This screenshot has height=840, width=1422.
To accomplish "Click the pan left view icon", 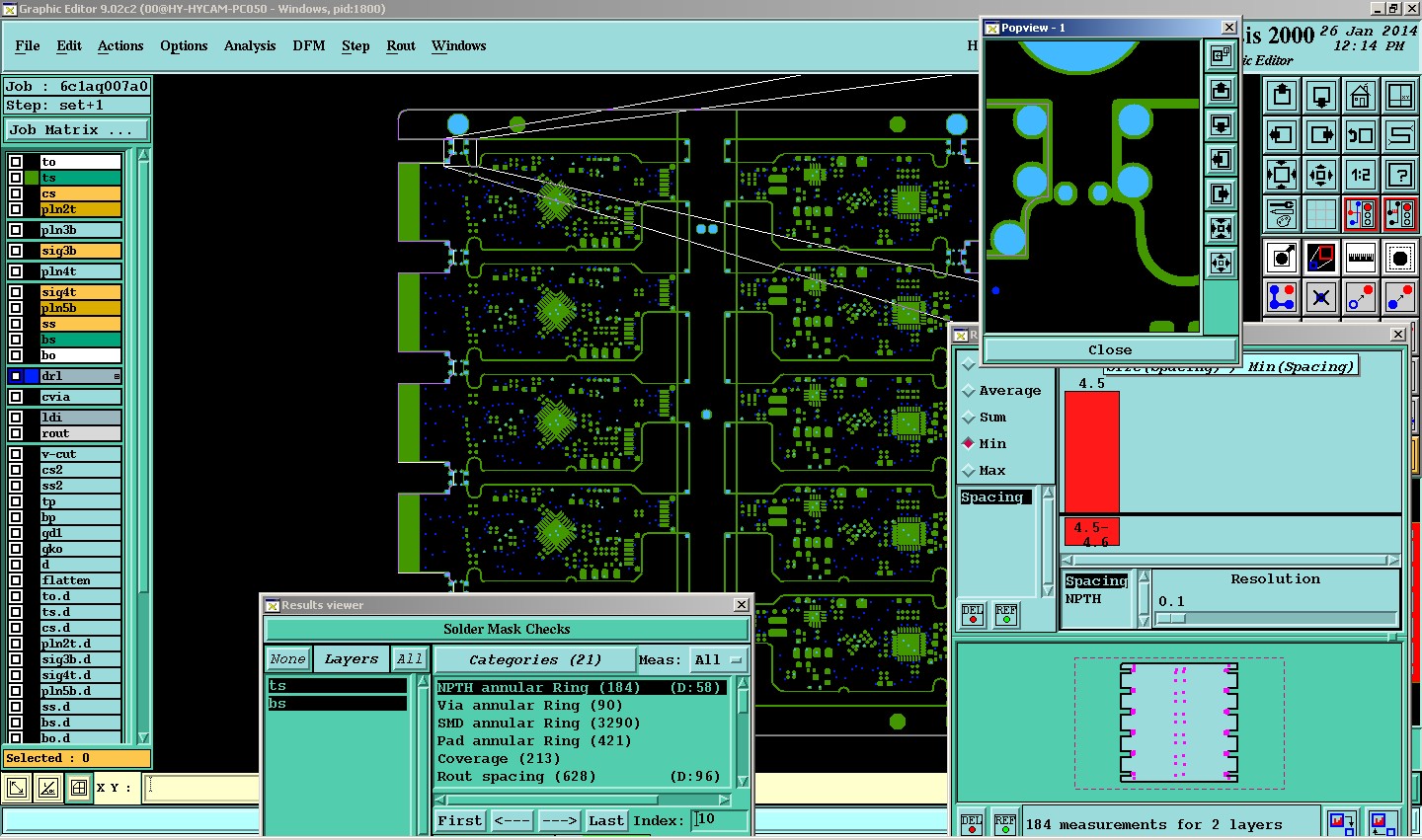I will coord(1282,135).
